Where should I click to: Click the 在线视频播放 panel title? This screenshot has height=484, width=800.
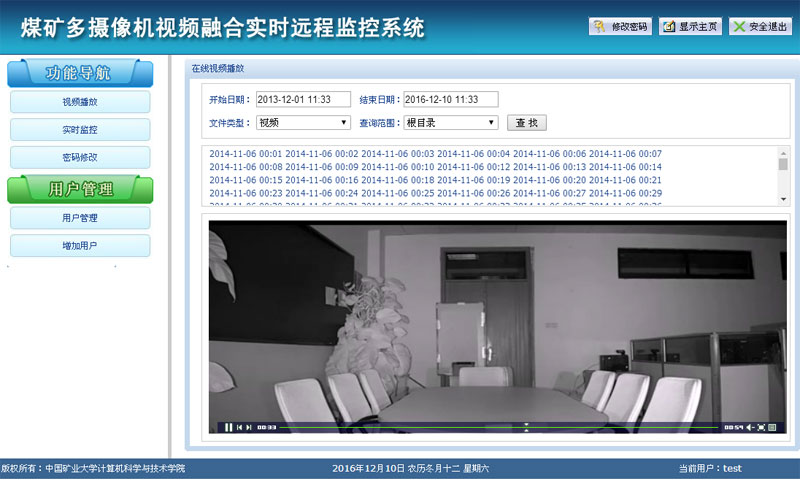pos(218,68)
